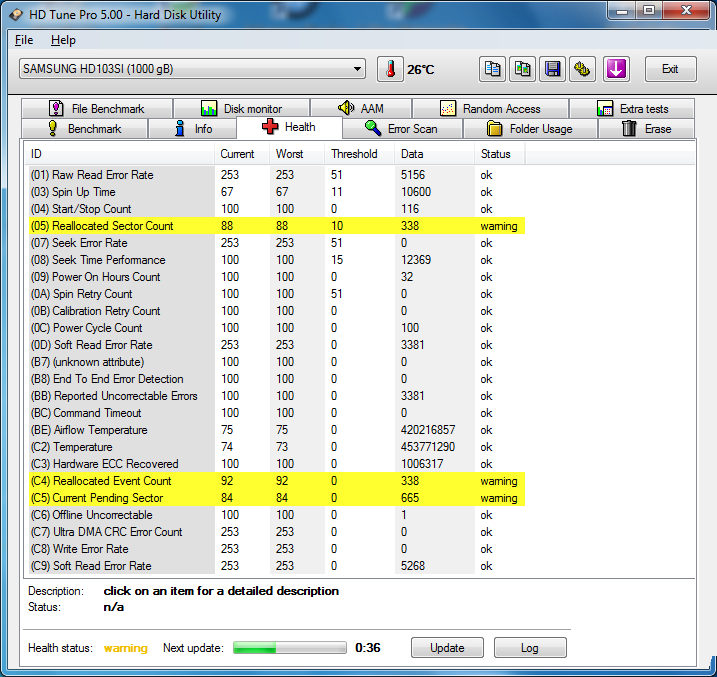Click the 26°C temperature reading

(x=421, y=69)
